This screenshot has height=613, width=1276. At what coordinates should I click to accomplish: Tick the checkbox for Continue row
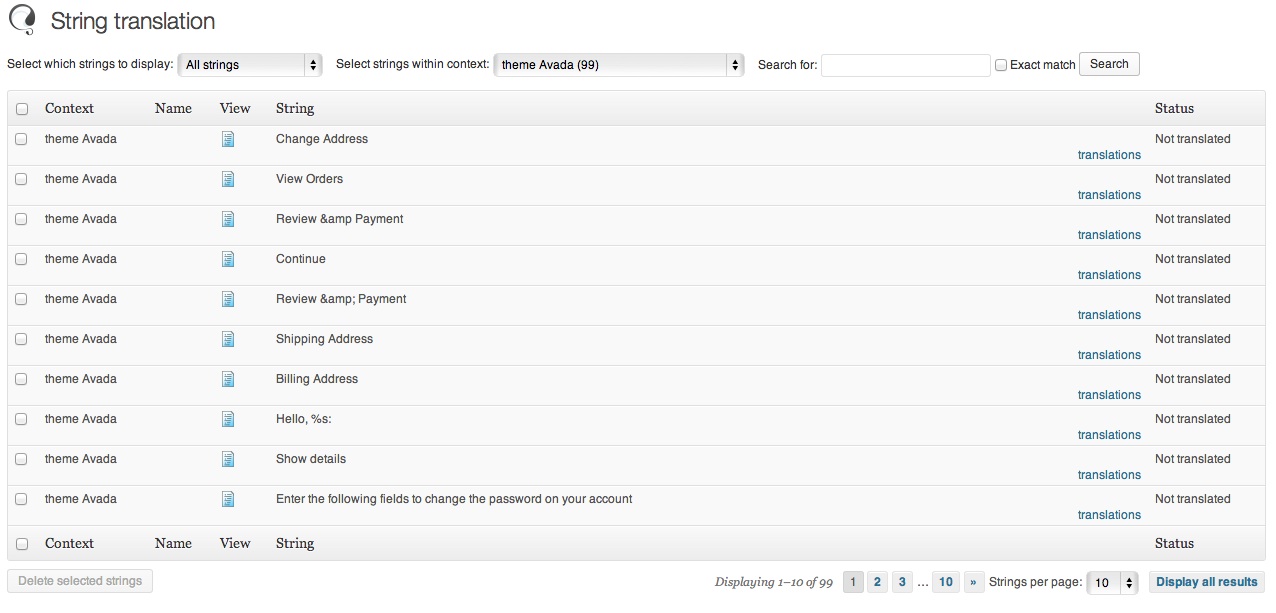22,259
